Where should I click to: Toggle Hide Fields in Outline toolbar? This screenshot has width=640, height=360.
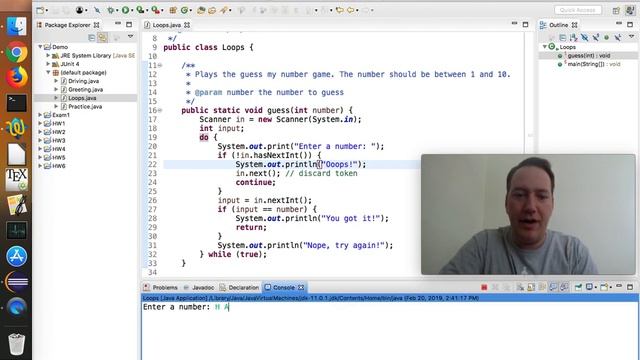[584, 38]
